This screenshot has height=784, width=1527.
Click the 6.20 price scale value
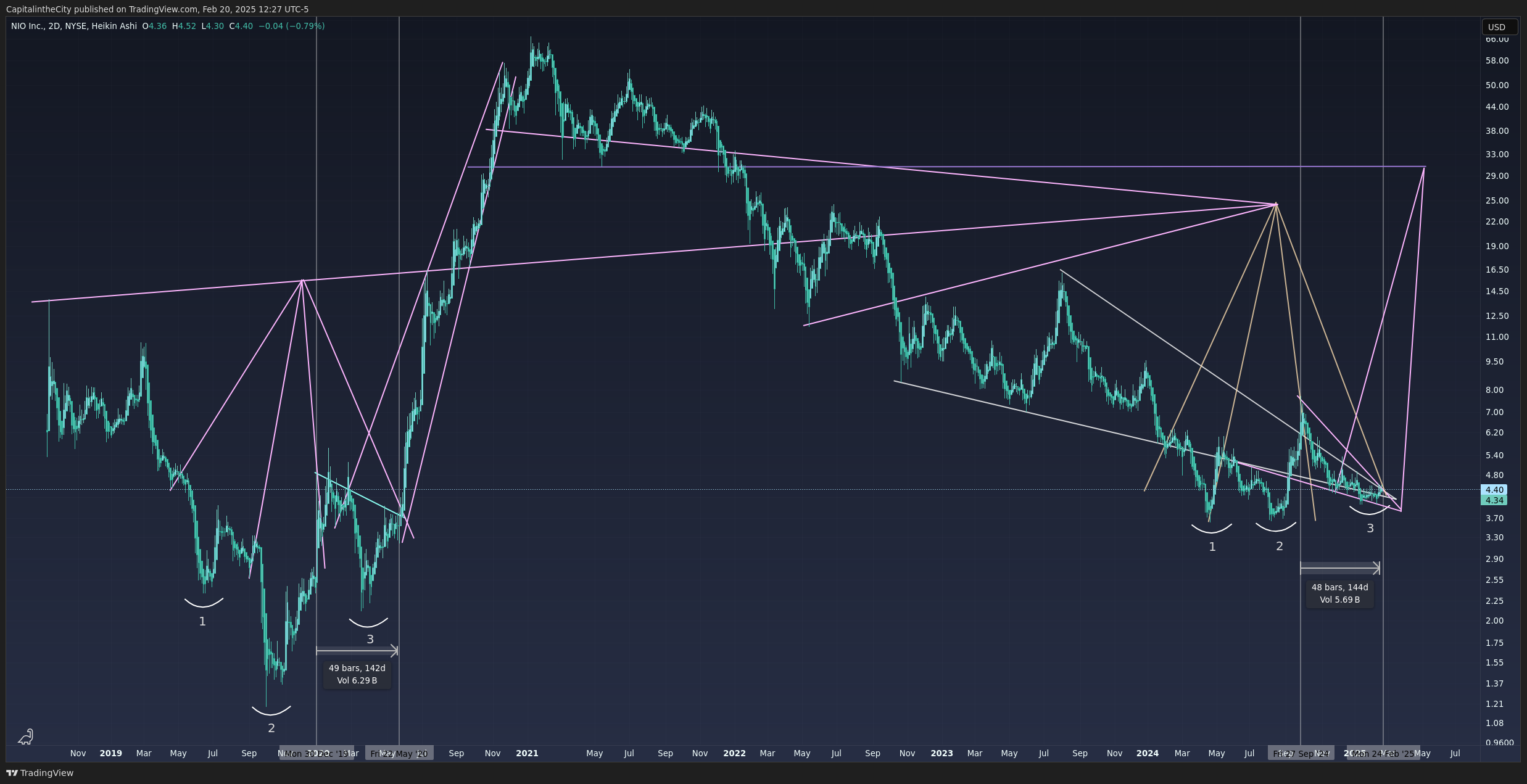1494,432
